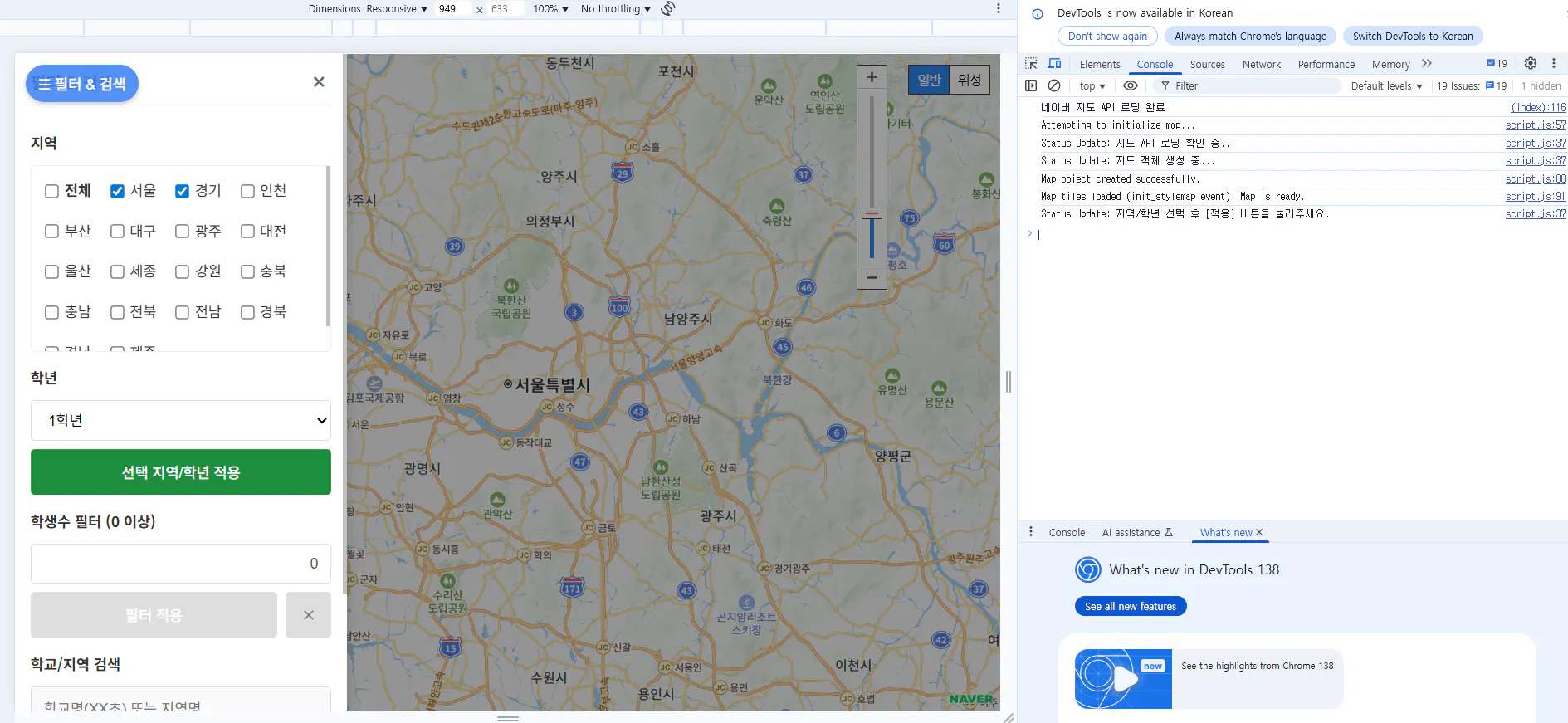Click the 수리산 도립공원 marker on the map
The width and height of the screenshot is (1568, 723).
pos(447,581)
